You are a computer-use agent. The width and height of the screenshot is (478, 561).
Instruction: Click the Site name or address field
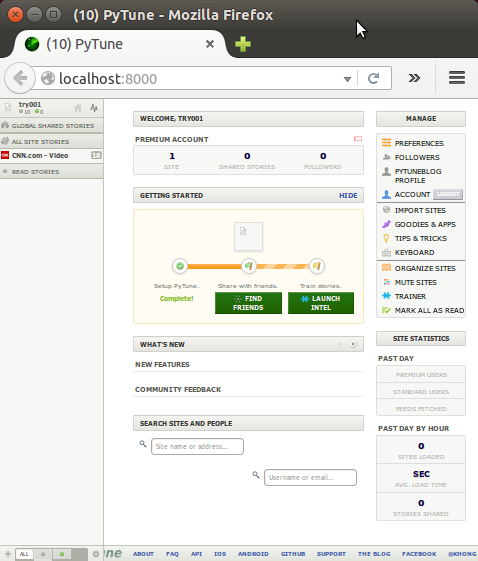click(x=197, y=447)
